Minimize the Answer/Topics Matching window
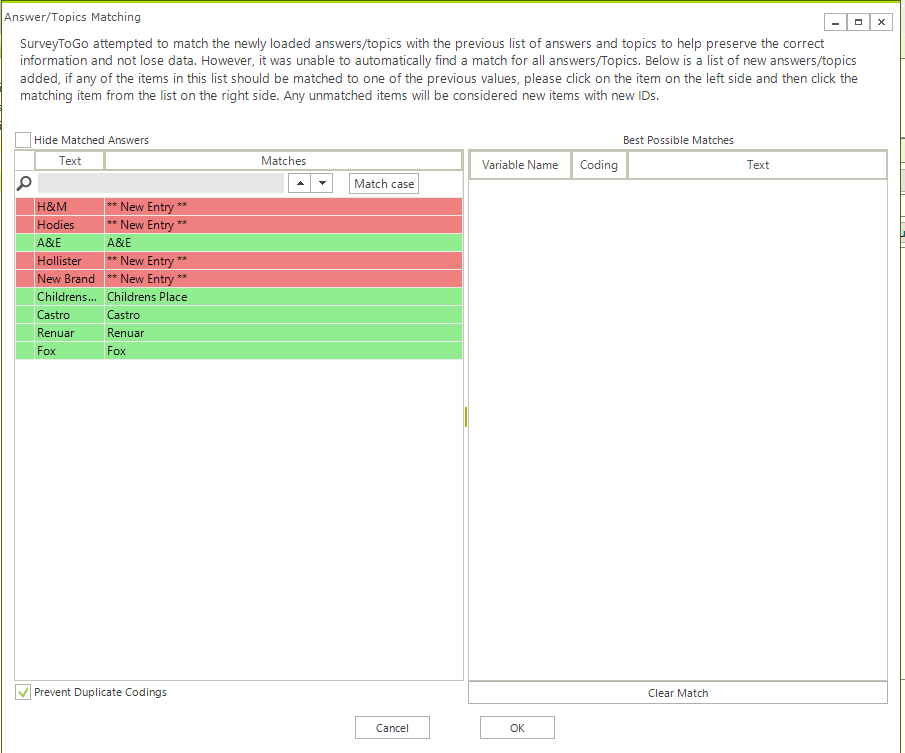The image size is (905, 753). [835, 23]
